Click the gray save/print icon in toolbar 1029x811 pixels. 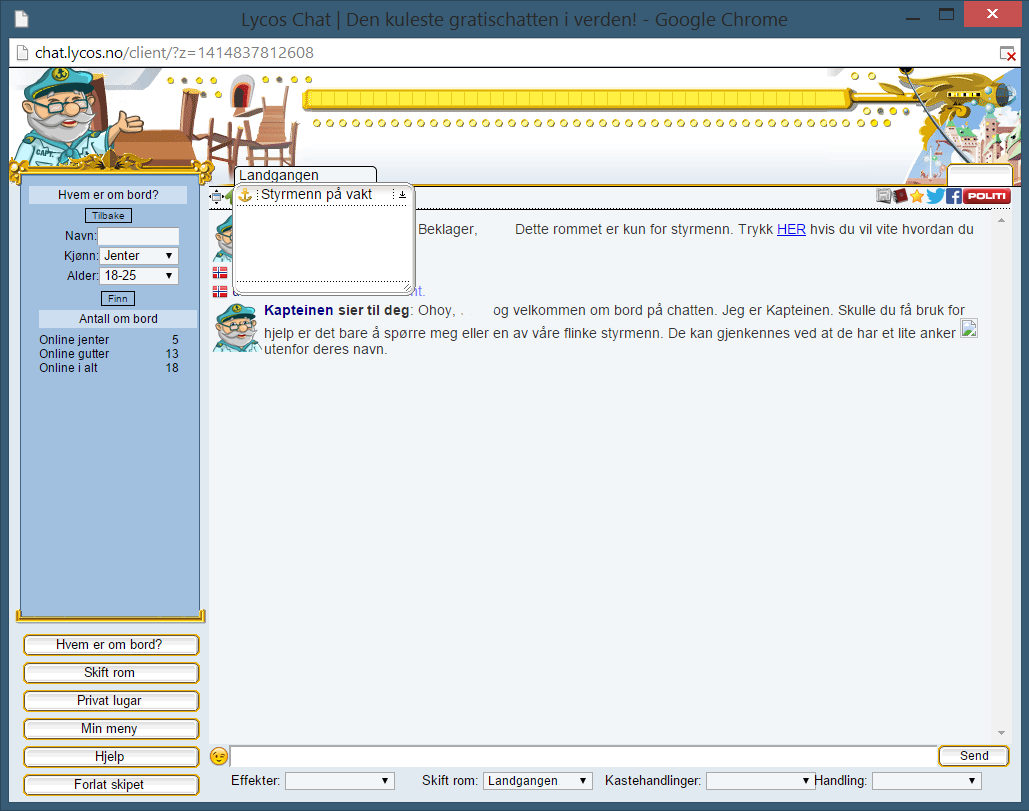click(884, 196)
